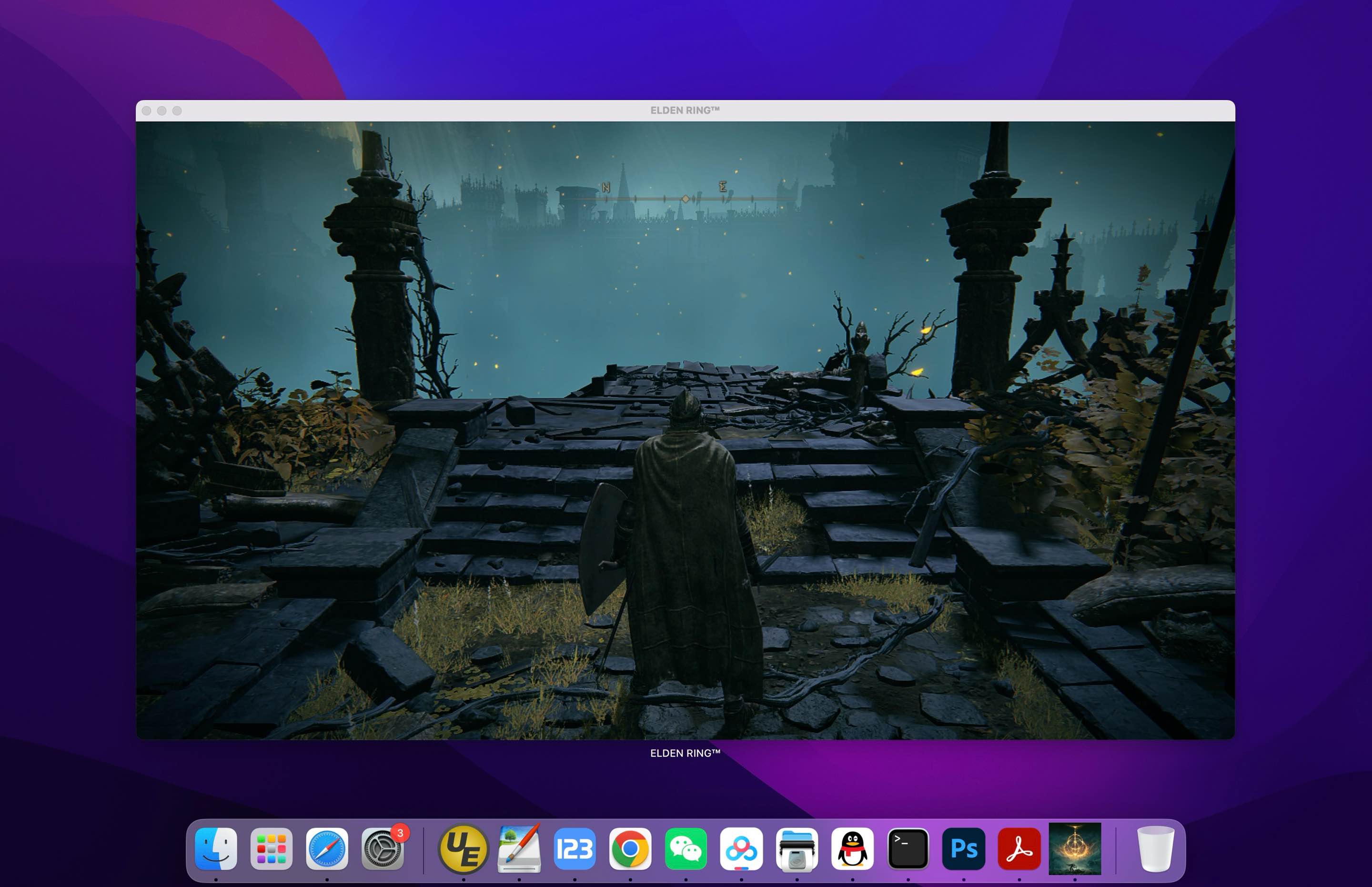Open the paintbrush drawing app icon

click(519, 848)
